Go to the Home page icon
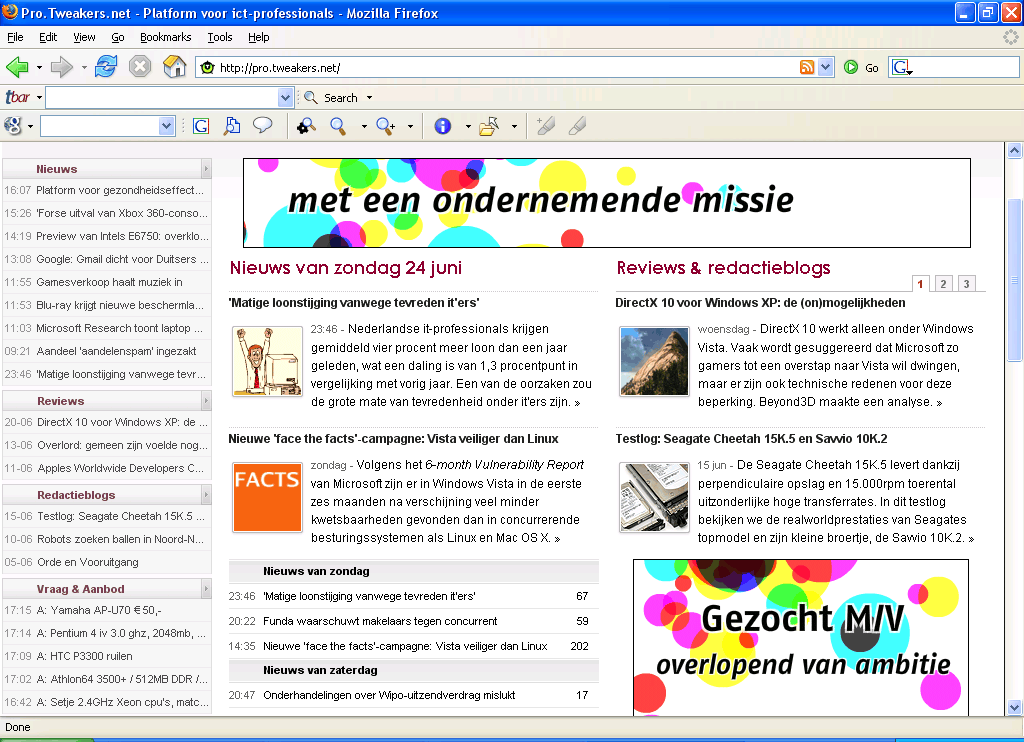 coord(174,67)
